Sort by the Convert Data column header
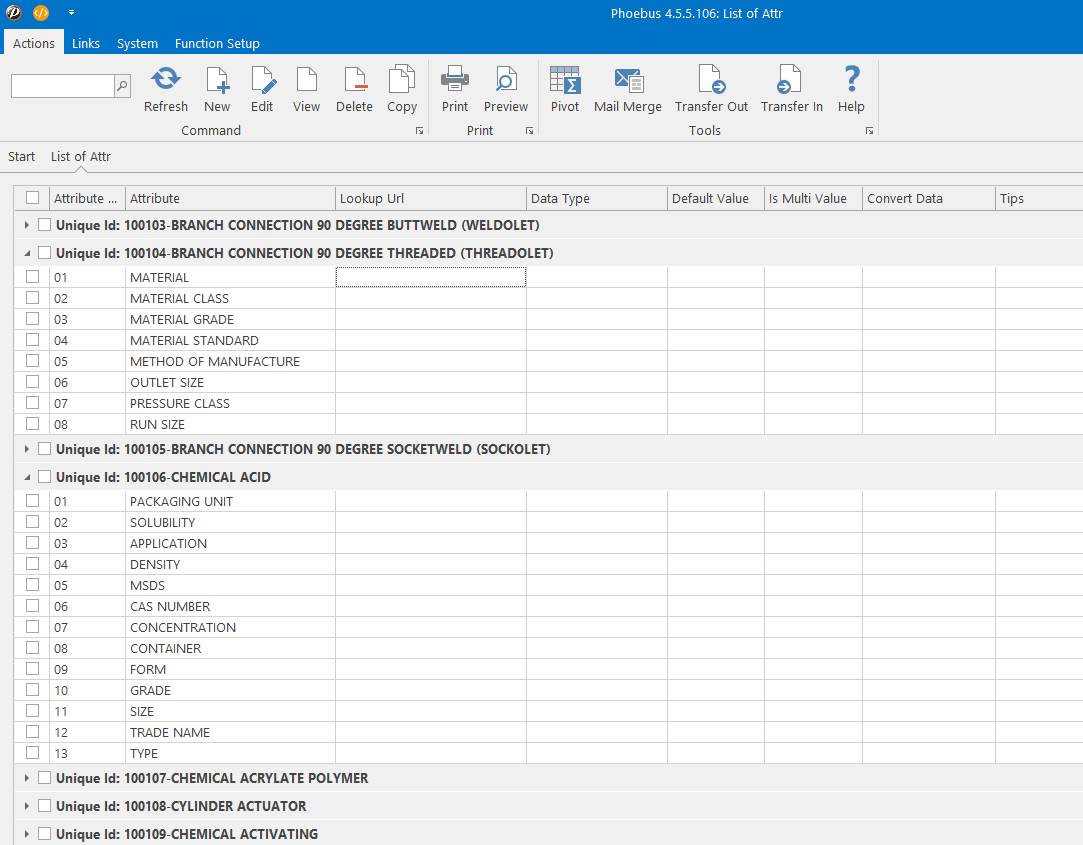1083x845 pixels. tap(928, 198)
